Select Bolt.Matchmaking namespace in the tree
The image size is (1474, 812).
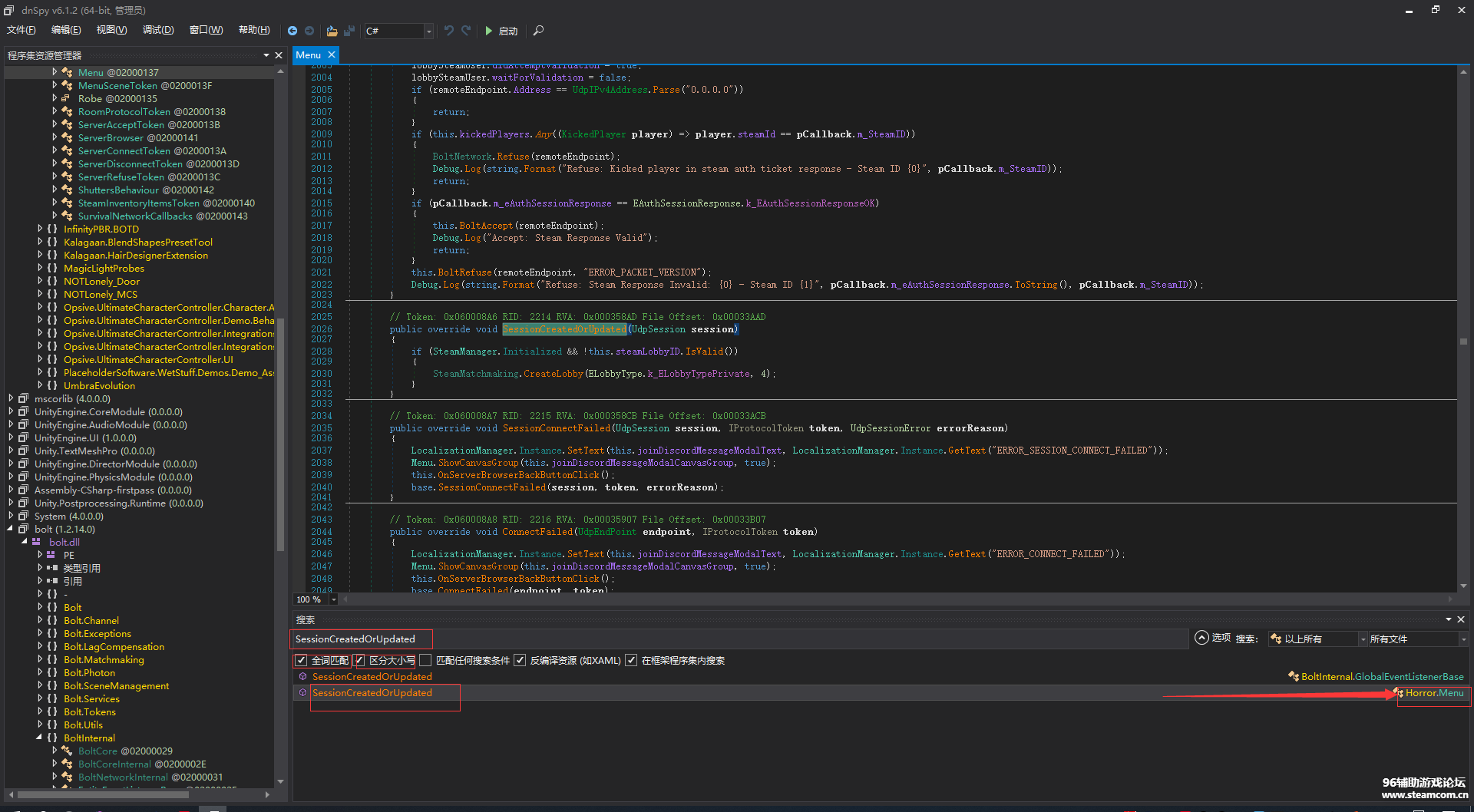(104, 659)
